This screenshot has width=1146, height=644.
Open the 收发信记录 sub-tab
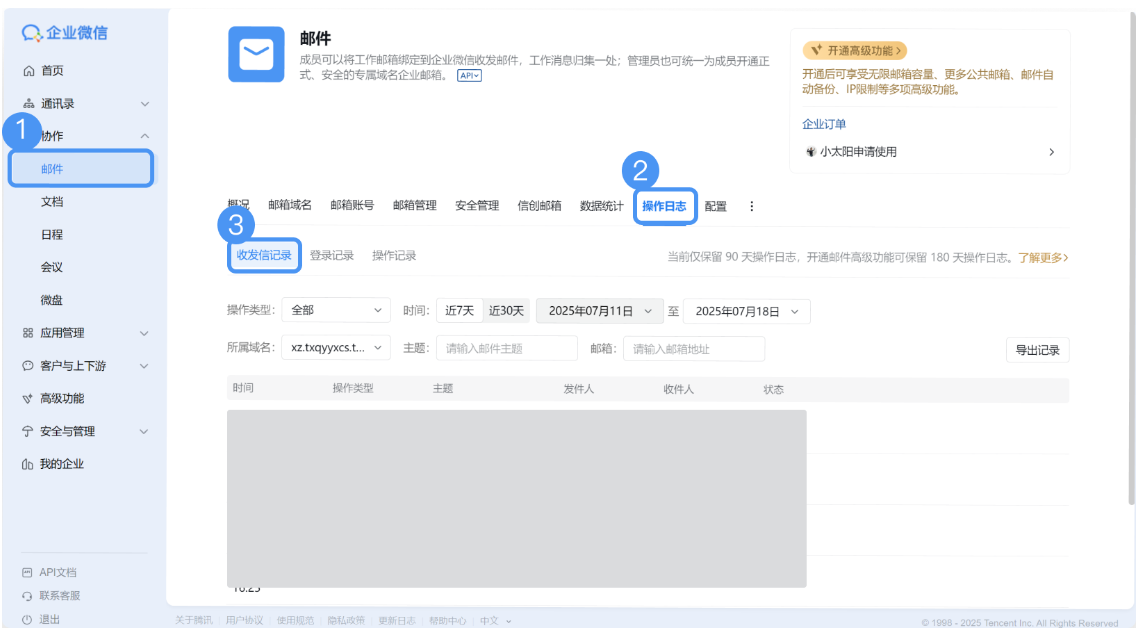click(264, 255)
